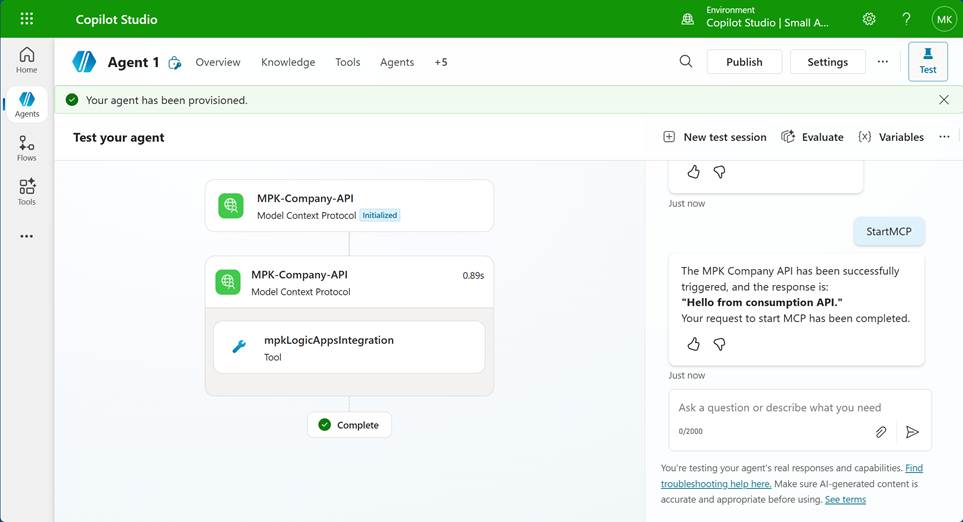Thumbs up the latest agent response
This screenshot has width=963, height=522.
click(694, 344)
